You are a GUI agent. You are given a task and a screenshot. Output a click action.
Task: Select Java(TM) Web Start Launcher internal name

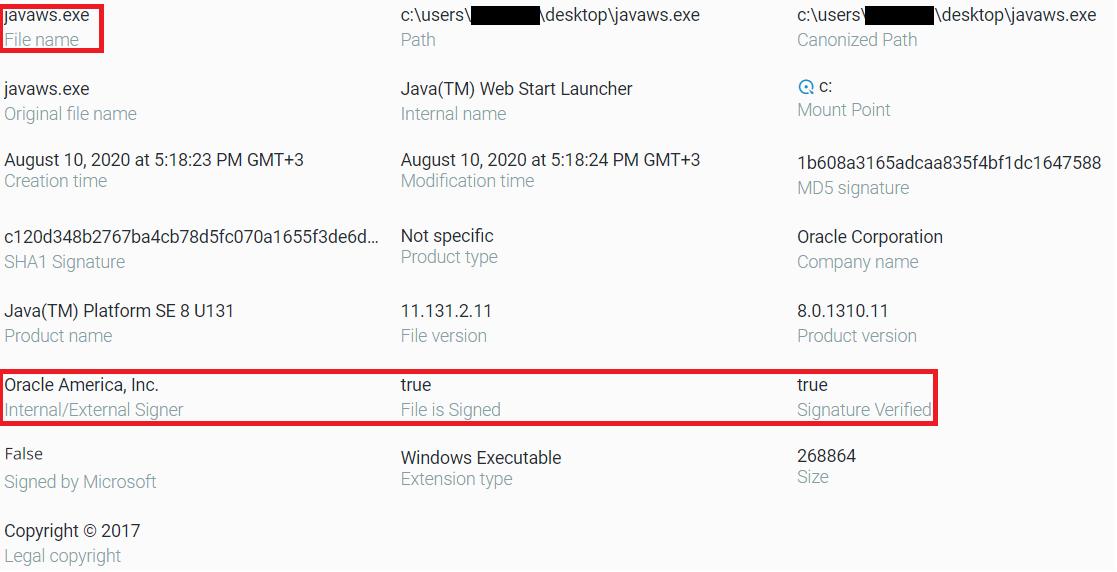[x=516, y=89]
